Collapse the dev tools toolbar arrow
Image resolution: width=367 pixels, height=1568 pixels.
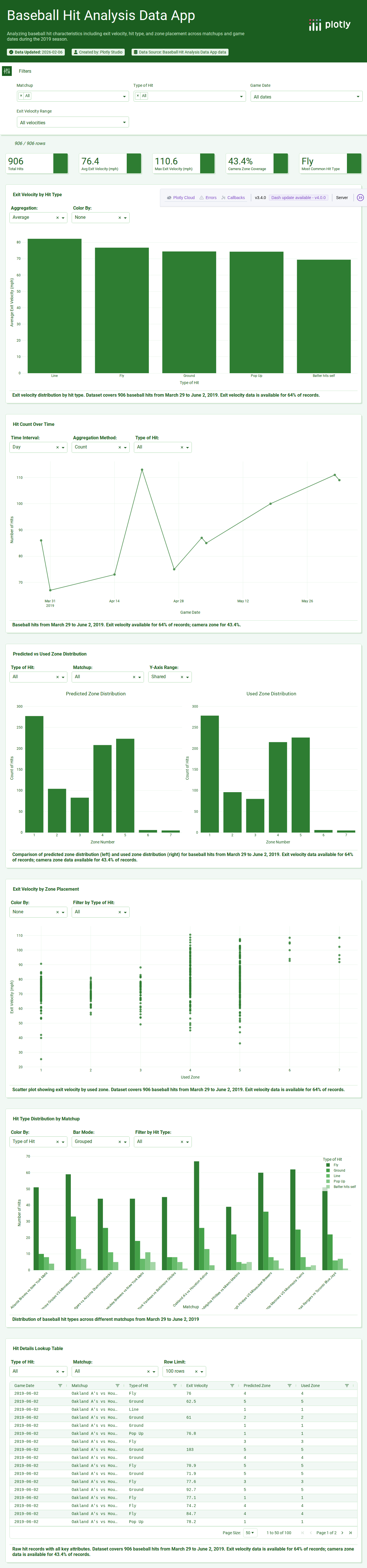click(360, 198)
